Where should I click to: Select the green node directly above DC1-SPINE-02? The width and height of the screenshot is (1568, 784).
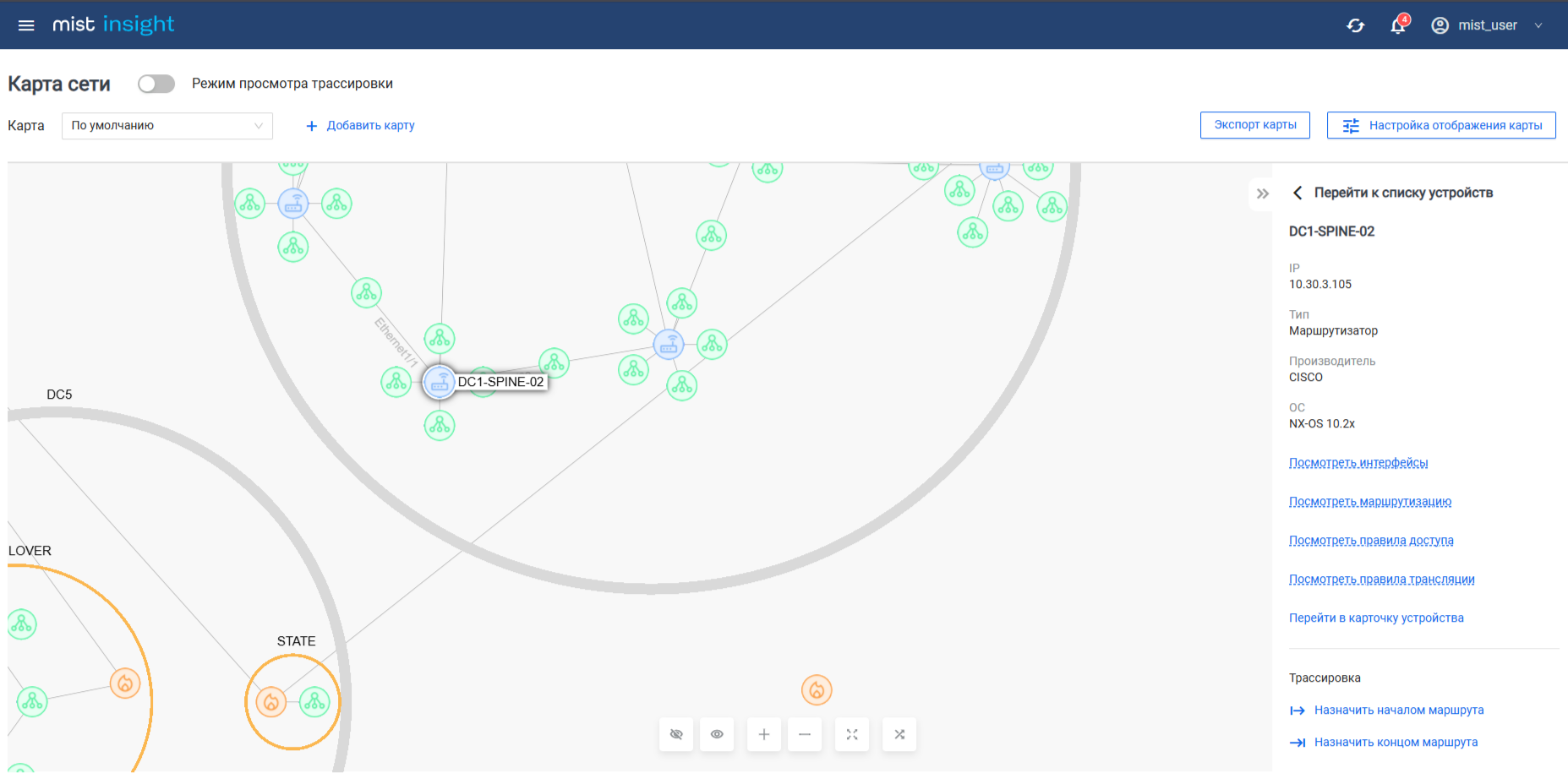[x=440, y=339]
